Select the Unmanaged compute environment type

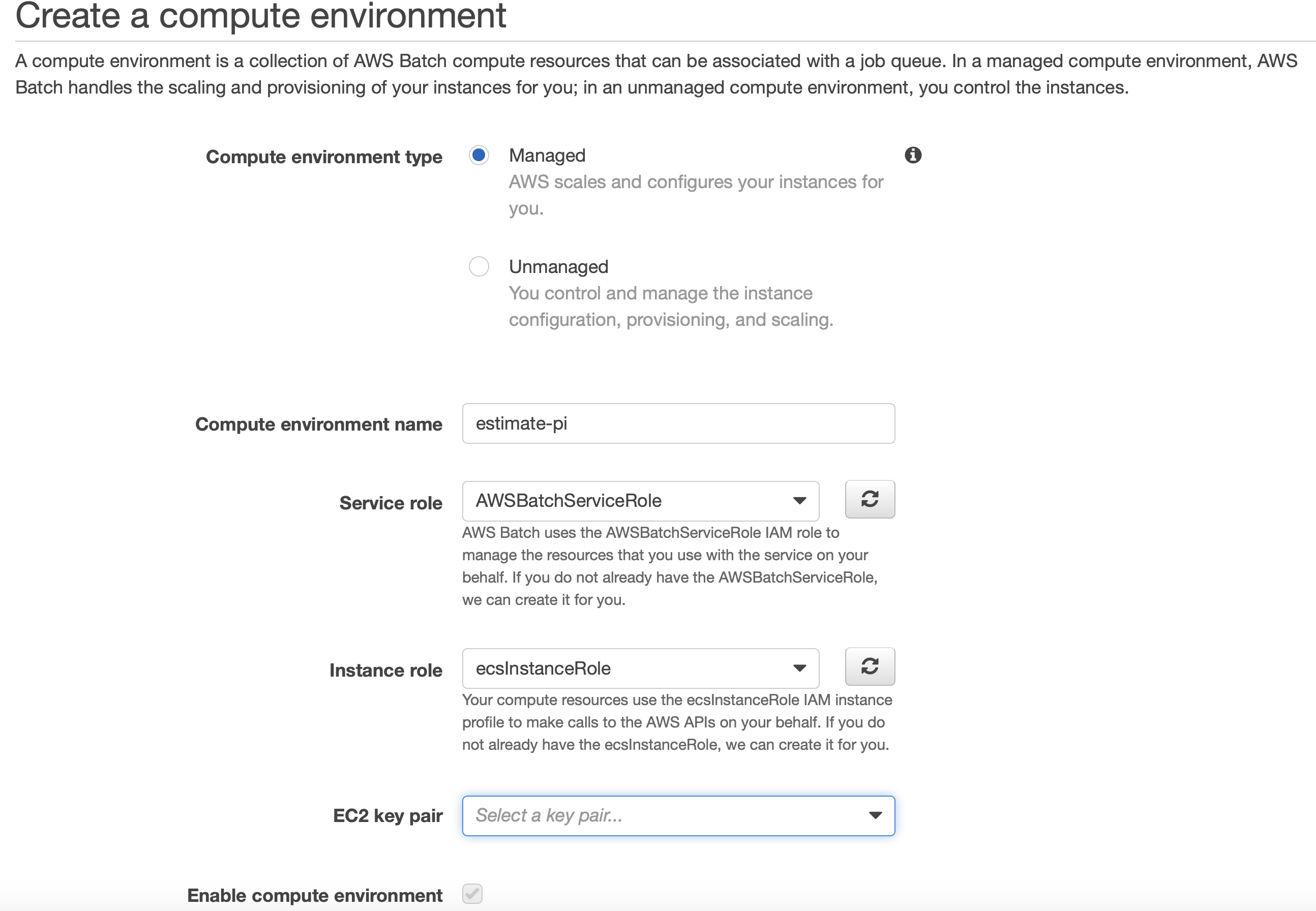pyautogui.click(x=478, y=266)
